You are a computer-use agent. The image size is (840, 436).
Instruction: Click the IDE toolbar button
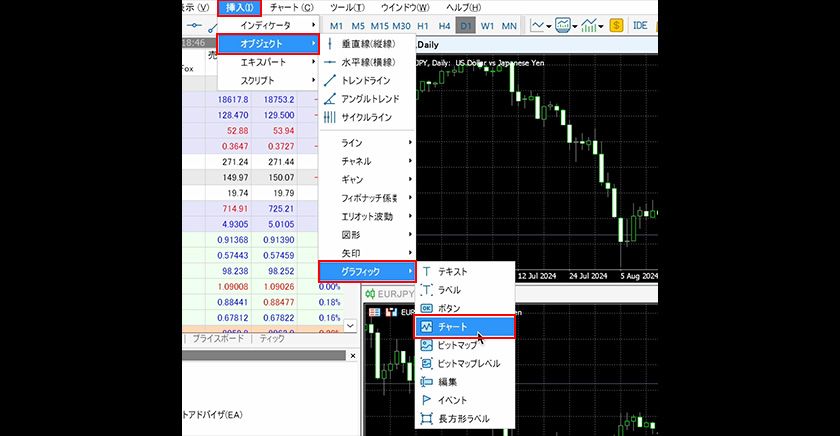pos(641,25)
